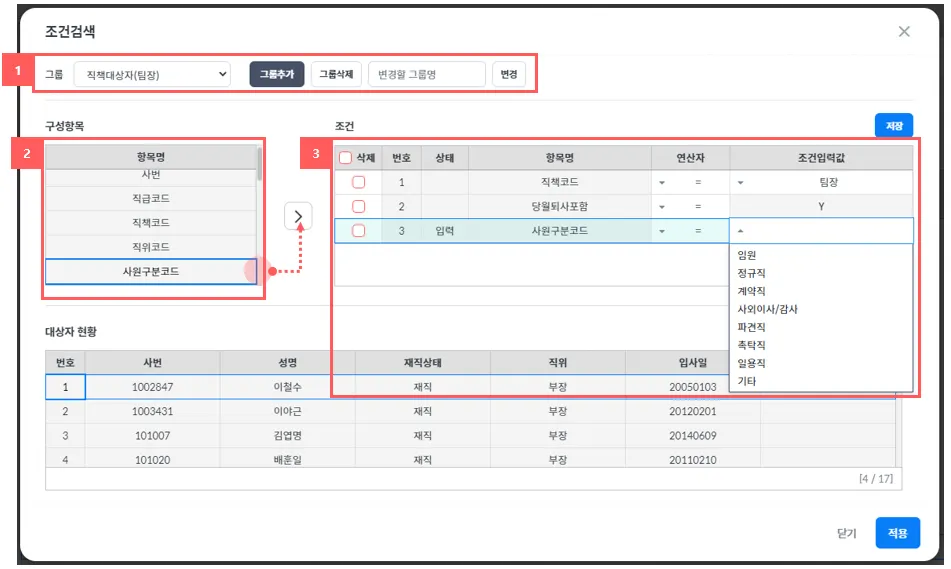
Task: Click the 구성항목 list scrollbar
Action: pos(260,164)
